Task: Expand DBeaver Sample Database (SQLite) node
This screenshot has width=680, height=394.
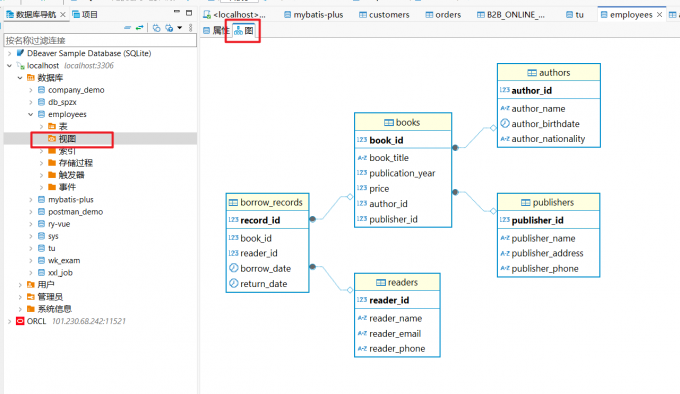Action: 10,53
